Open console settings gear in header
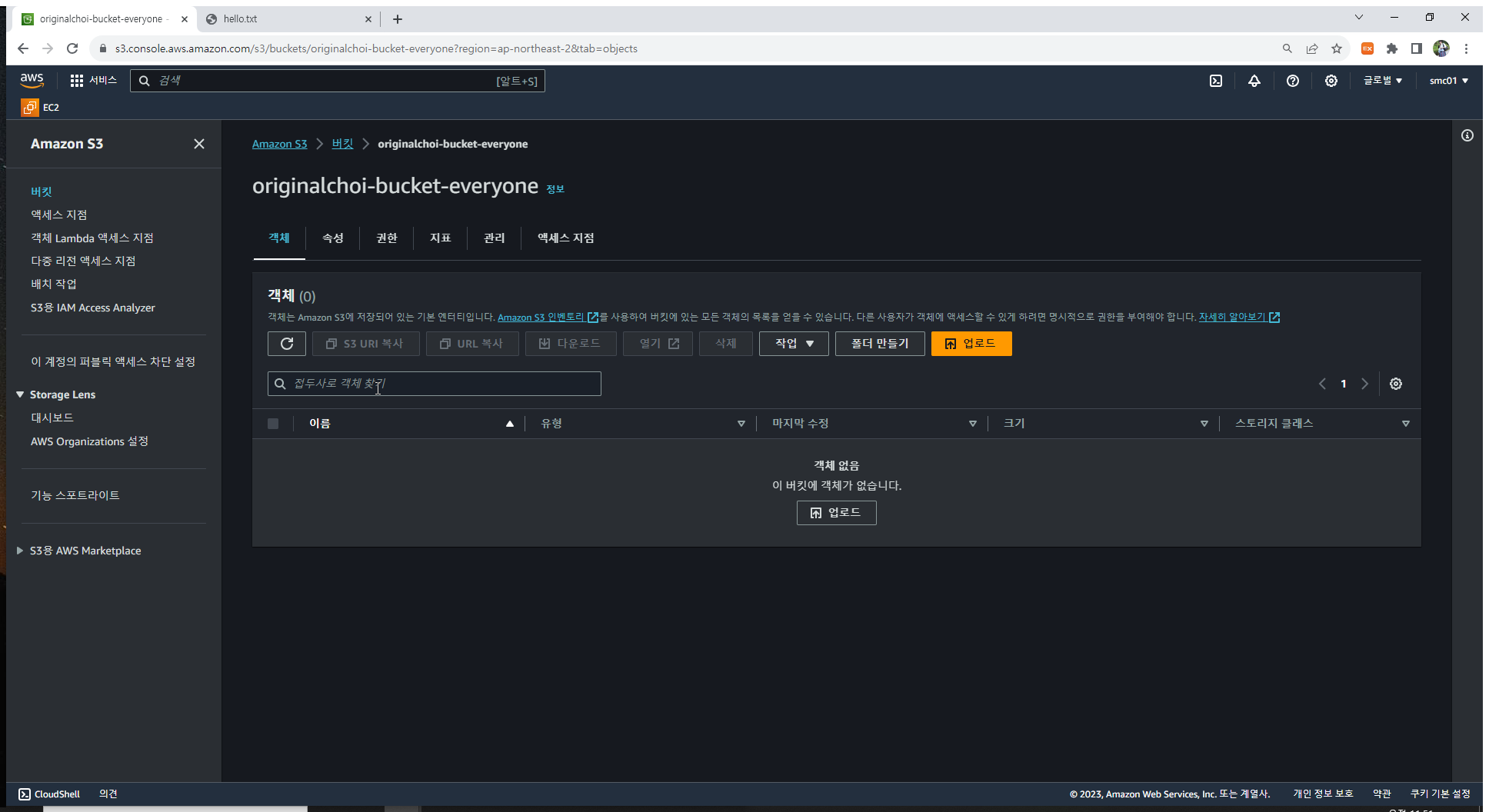The height and width of the screenshot is (812, 1489). tap(1331, 81)
